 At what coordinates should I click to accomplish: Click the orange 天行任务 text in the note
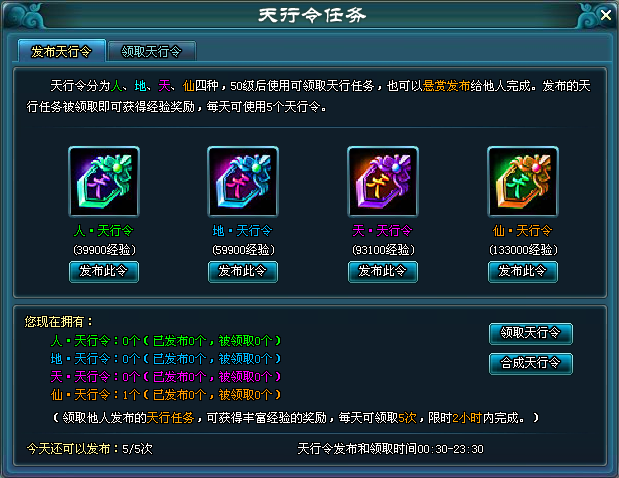tap(170, 418)
